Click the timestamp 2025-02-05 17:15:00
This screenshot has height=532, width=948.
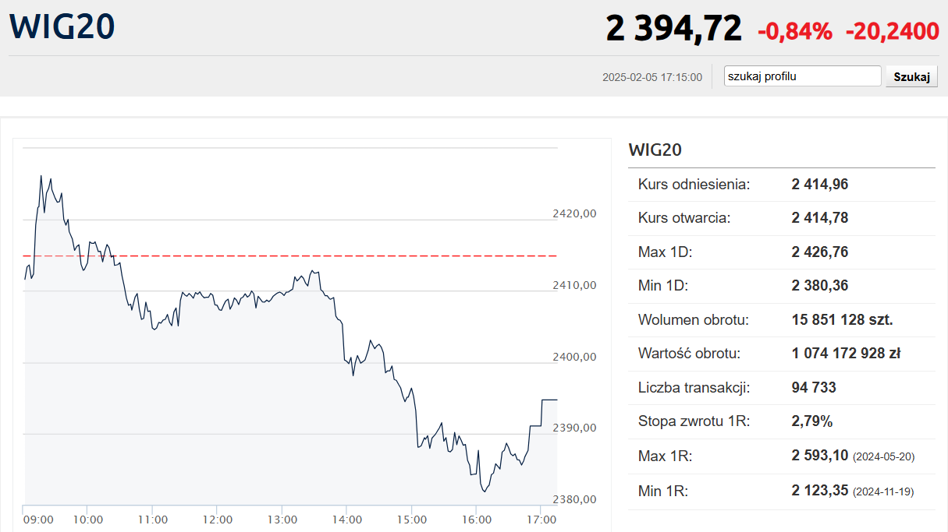[x=652, y=77]
